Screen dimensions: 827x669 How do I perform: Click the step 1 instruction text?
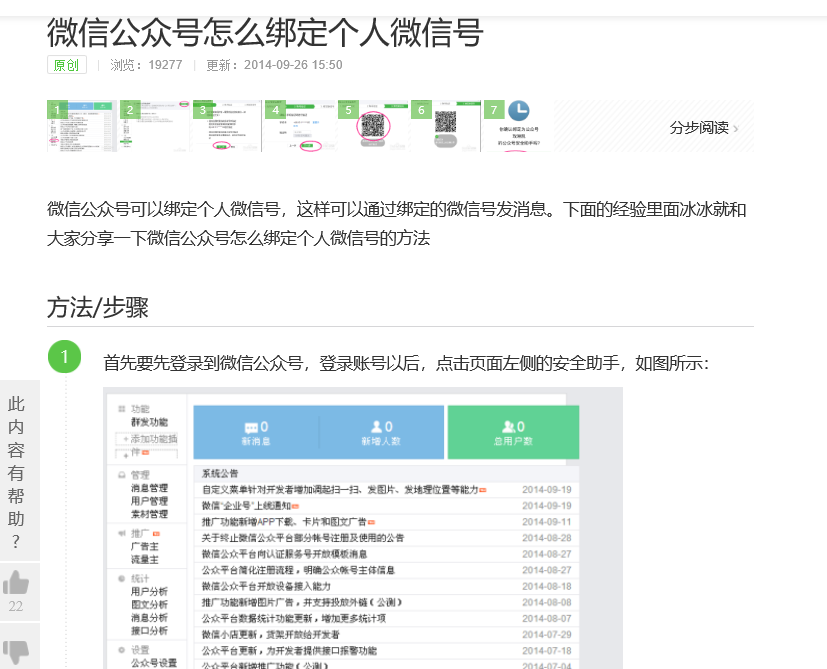click(406, 364)
